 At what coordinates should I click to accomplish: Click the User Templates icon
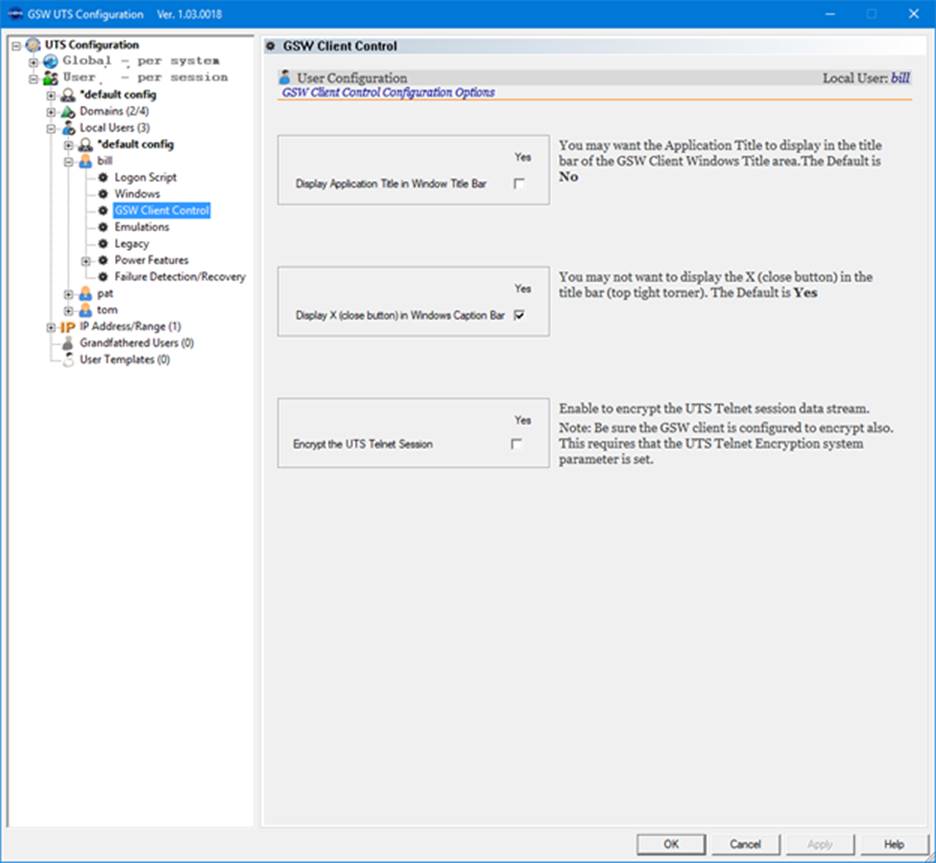(68, 360)
